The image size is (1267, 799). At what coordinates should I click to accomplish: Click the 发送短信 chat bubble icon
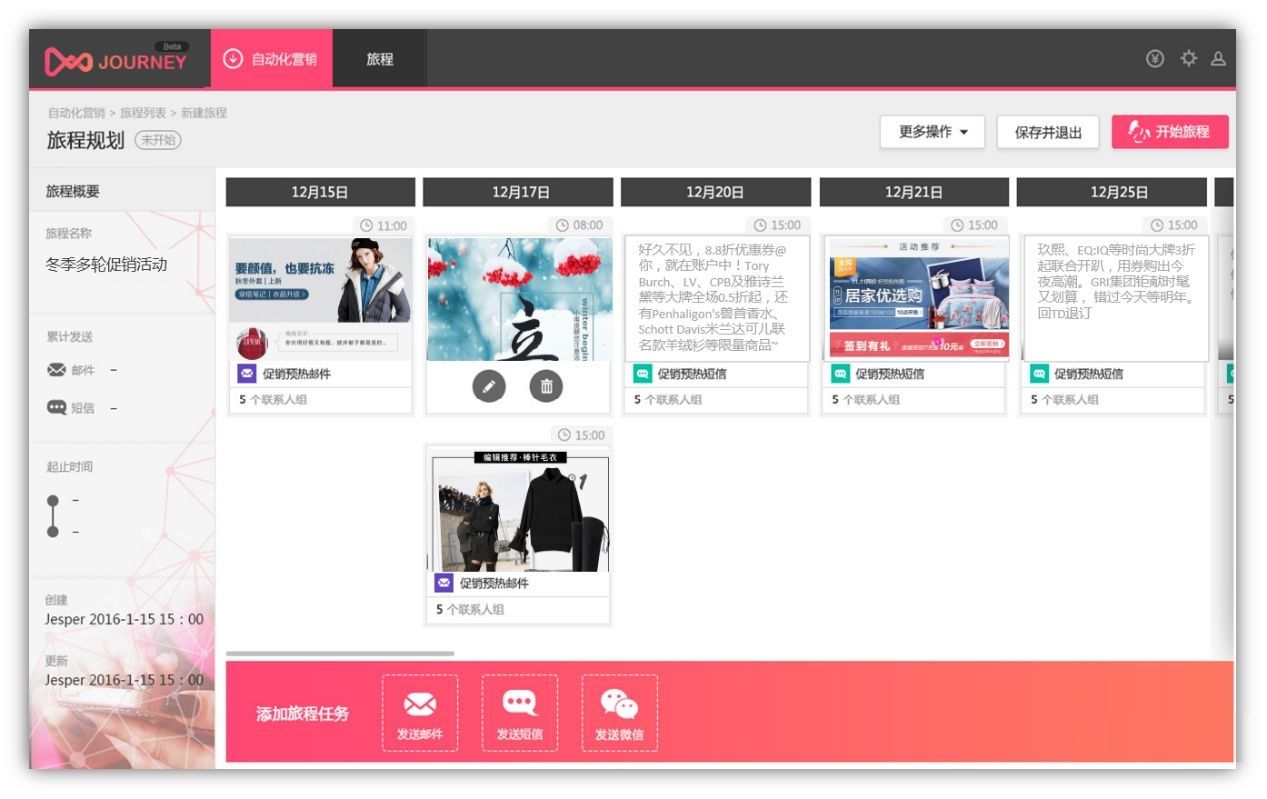pyautogui.click(x=520, y=704)
